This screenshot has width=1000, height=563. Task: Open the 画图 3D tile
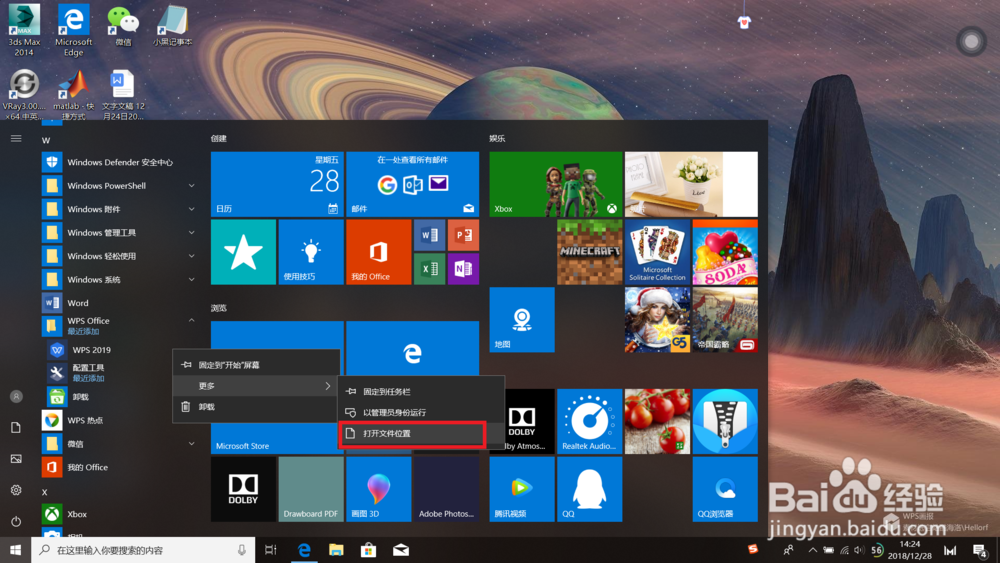pos(378,489)
